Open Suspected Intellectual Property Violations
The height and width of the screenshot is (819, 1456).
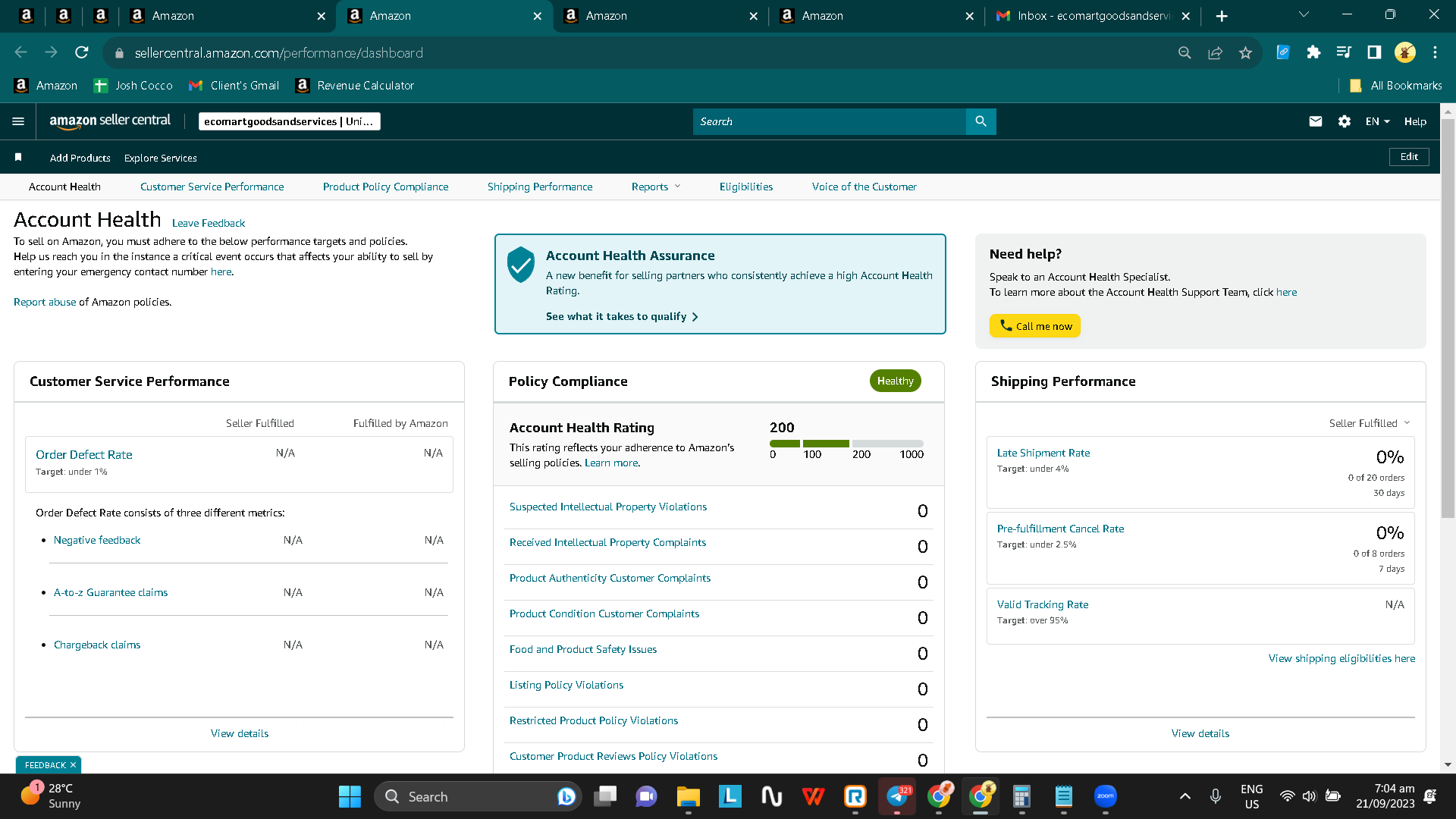pos(608,507)
